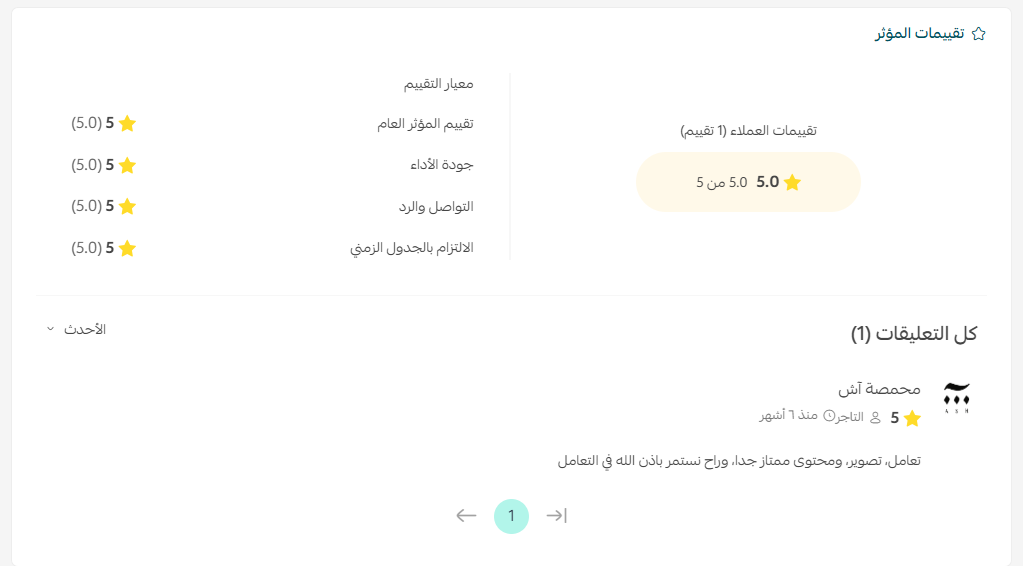
Task: Click the star in the جودة الأداء row
Action: pyautogui.click(x=127, y=165)
